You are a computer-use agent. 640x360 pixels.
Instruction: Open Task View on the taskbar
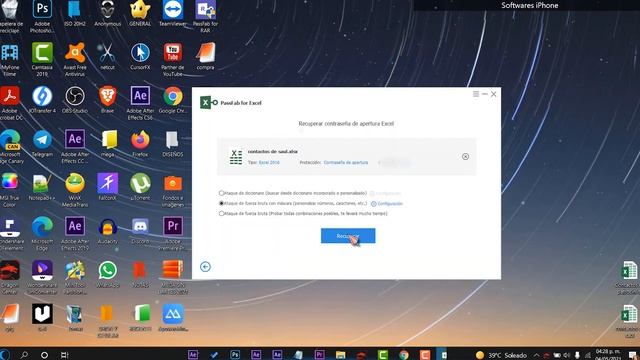(x=64, y=355)
